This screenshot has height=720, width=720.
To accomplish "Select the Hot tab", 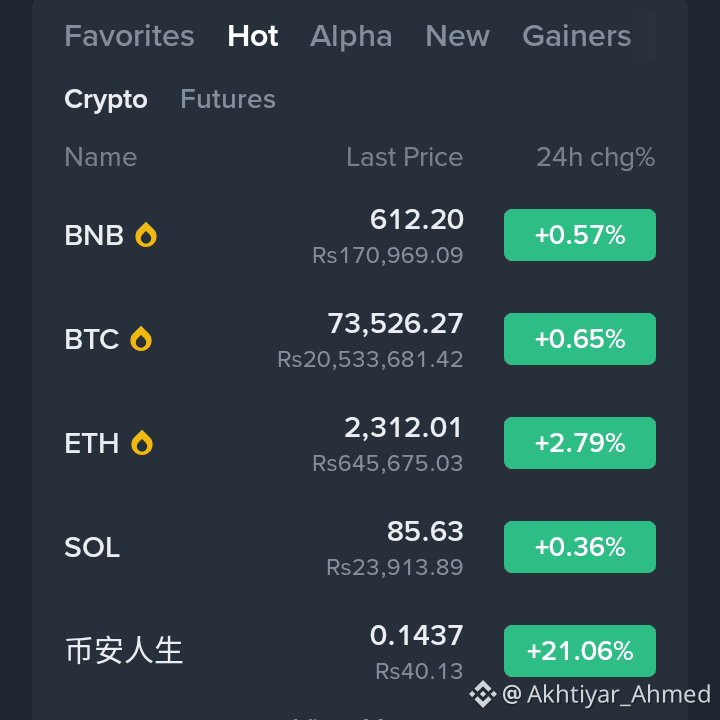I will point(253,36).
